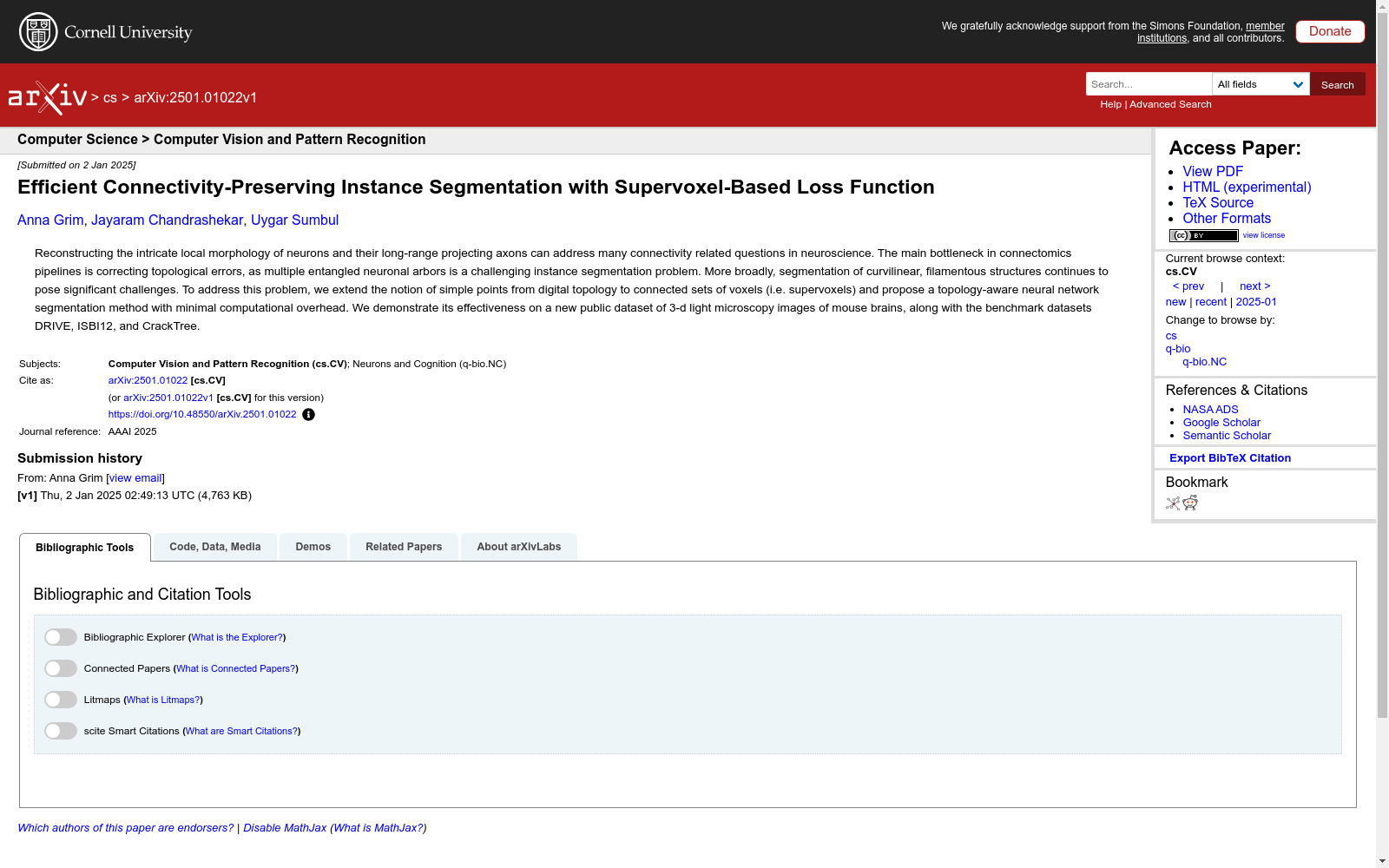Open the All fields search dropdown

[x=1261, y=84]
